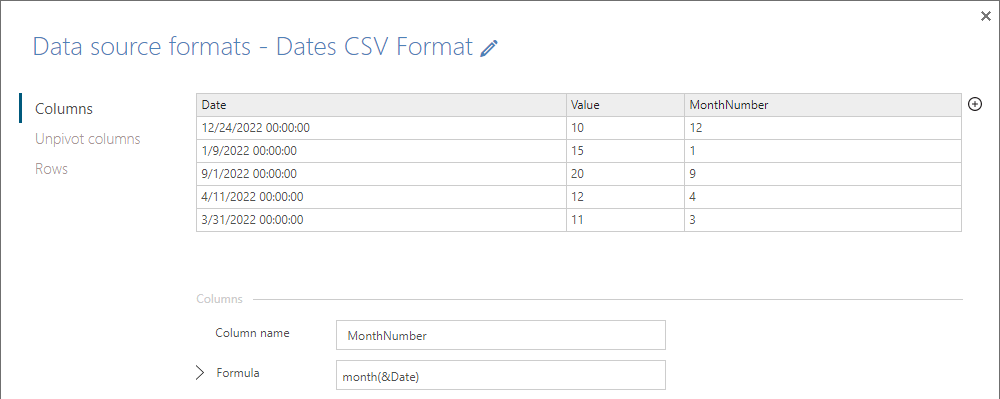This screenshot has height=399, width=1000.
Task: Close the Data source formats dialog
Action: point(985,17)
